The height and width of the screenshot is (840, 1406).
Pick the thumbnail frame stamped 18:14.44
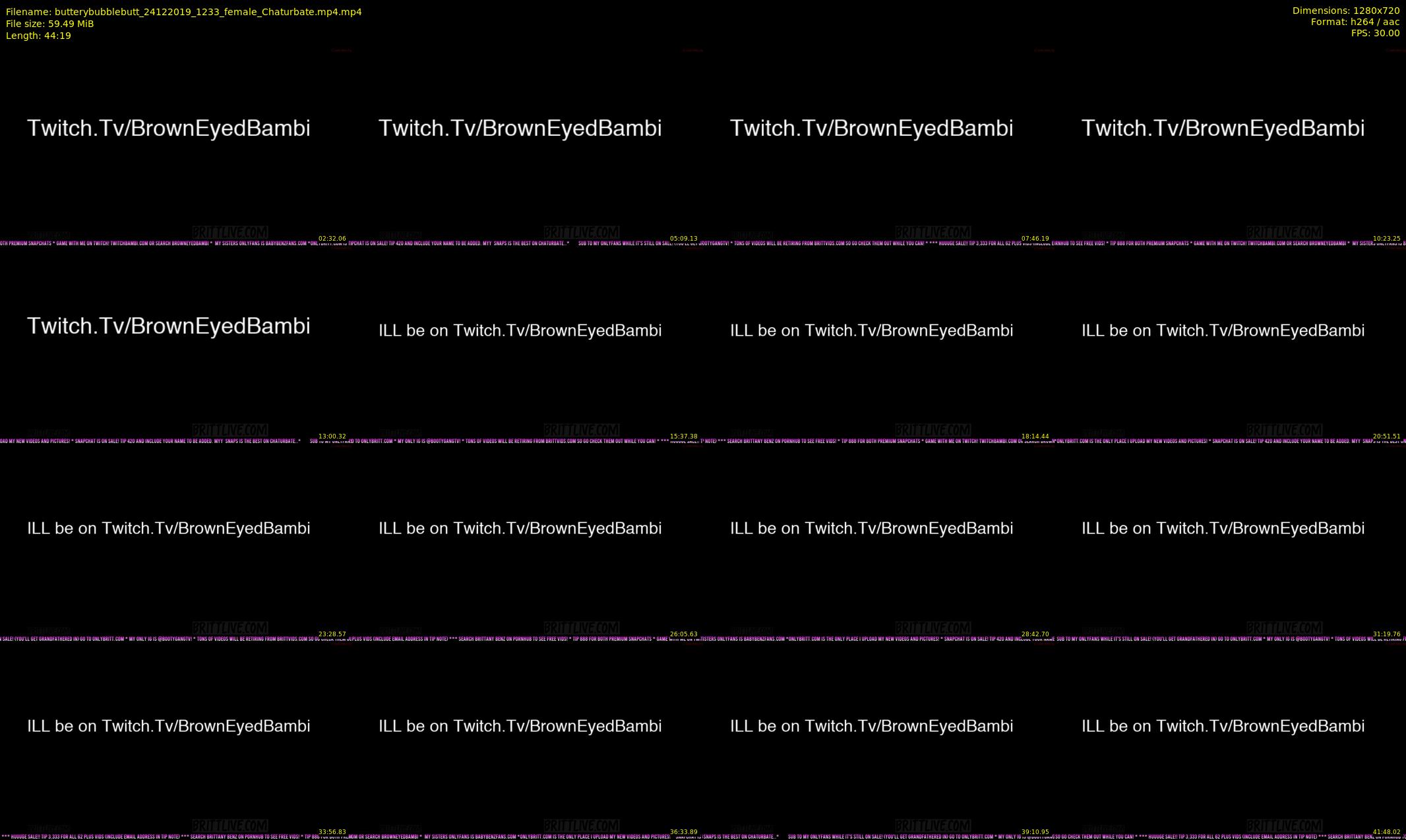tap(878, 344)
